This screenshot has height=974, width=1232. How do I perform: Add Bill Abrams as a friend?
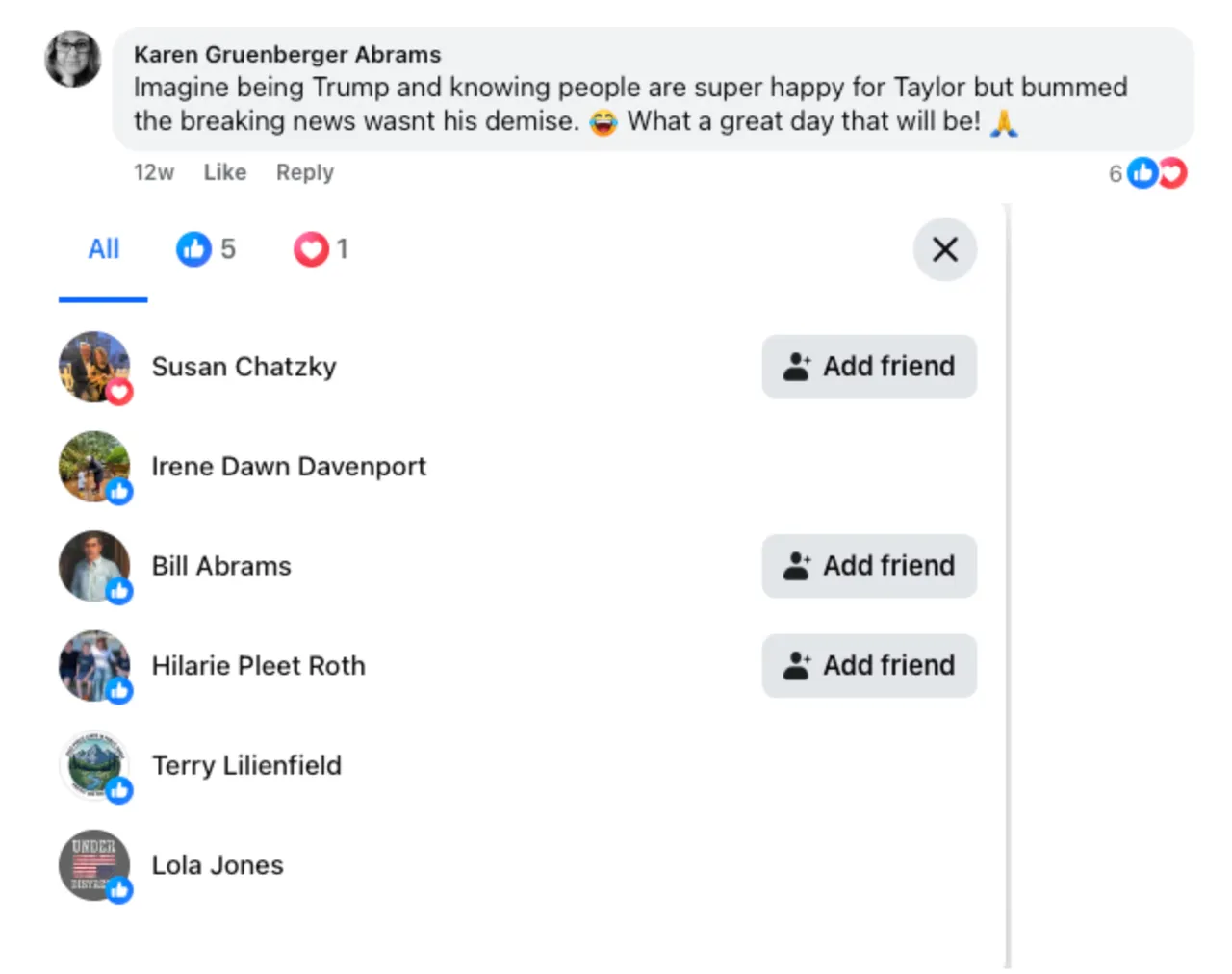[x=869, y=566]
